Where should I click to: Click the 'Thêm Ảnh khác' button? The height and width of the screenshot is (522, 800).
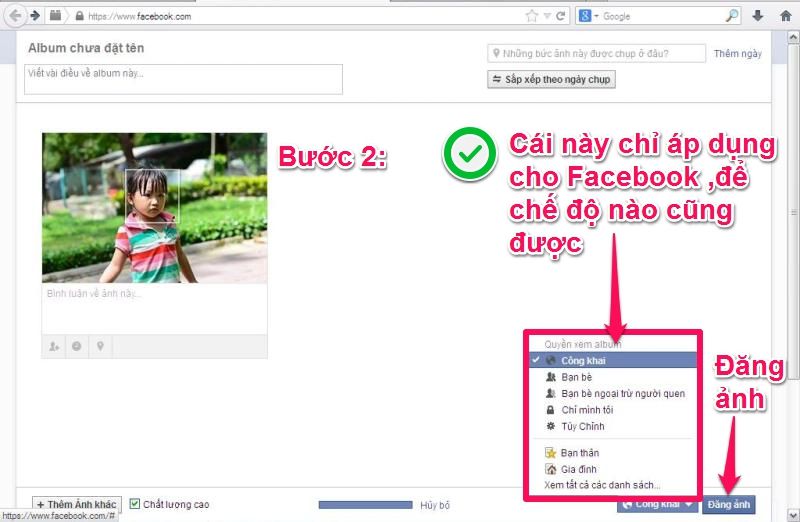[x=77, y=504]
